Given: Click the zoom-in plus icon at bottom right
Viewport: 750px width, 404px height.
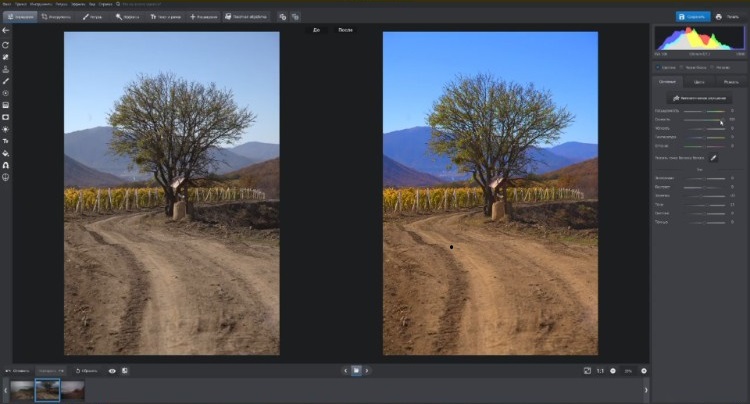Looking at the screenshot, I should [644, 370].
